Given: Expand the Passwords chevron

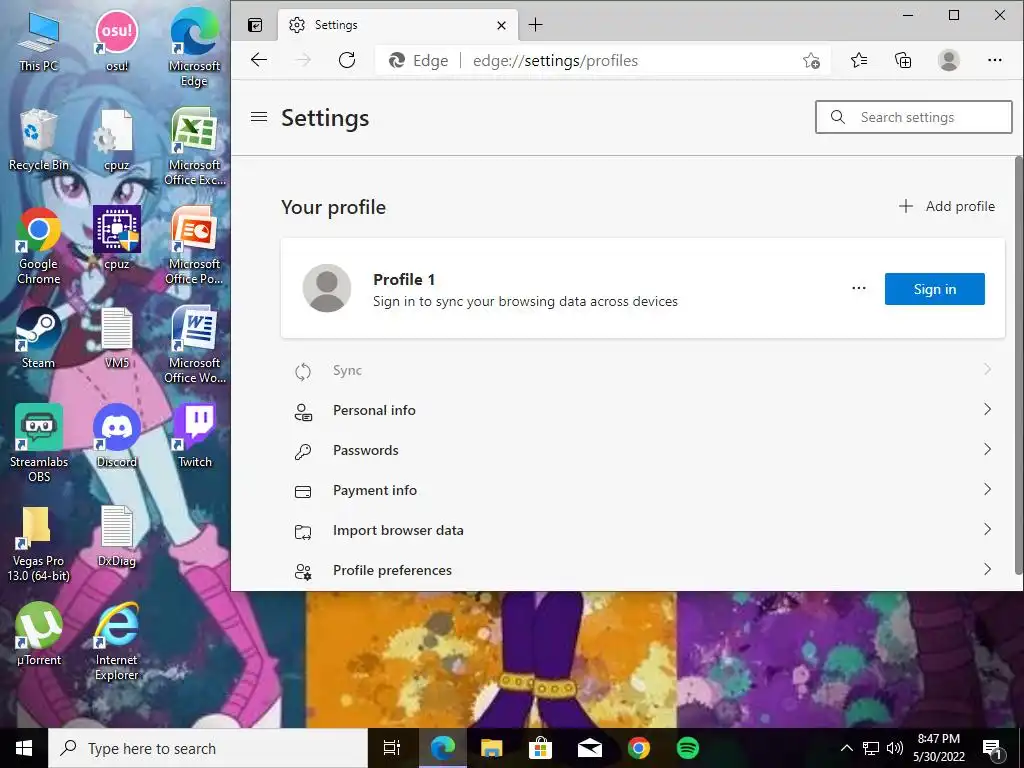Looking at the screenshot, I should coord(987,449).
